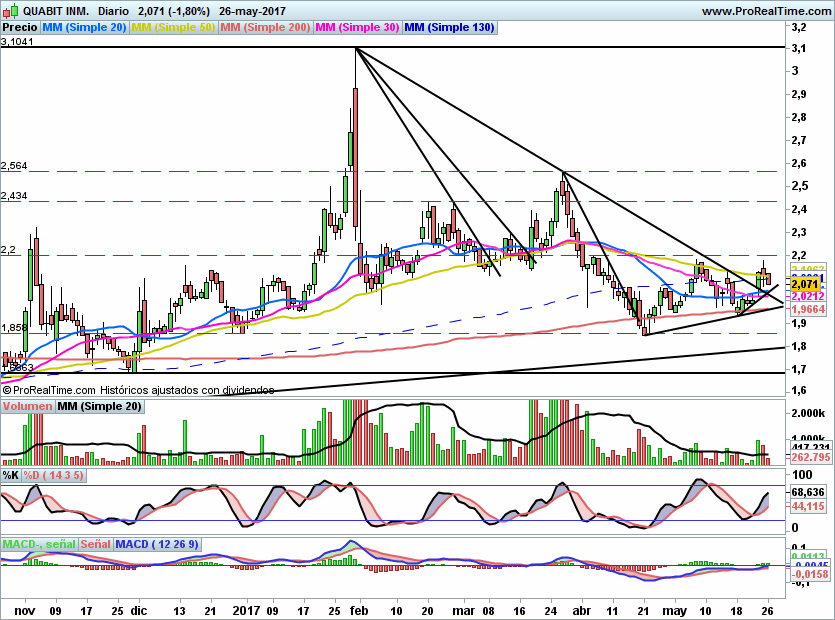The height and width of the screenshot is (620, 835).
Task: Click the 1,858 support level label
Action: (x=14, y=328)
